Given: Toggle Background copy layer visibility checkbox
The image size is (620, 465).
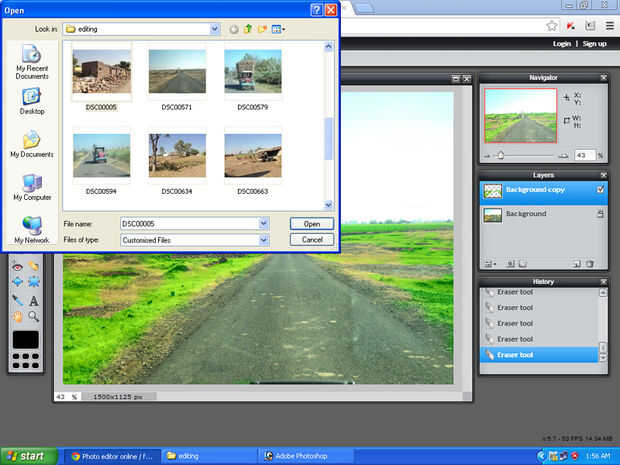Looking at the screenshot, I should coord(600,190).
